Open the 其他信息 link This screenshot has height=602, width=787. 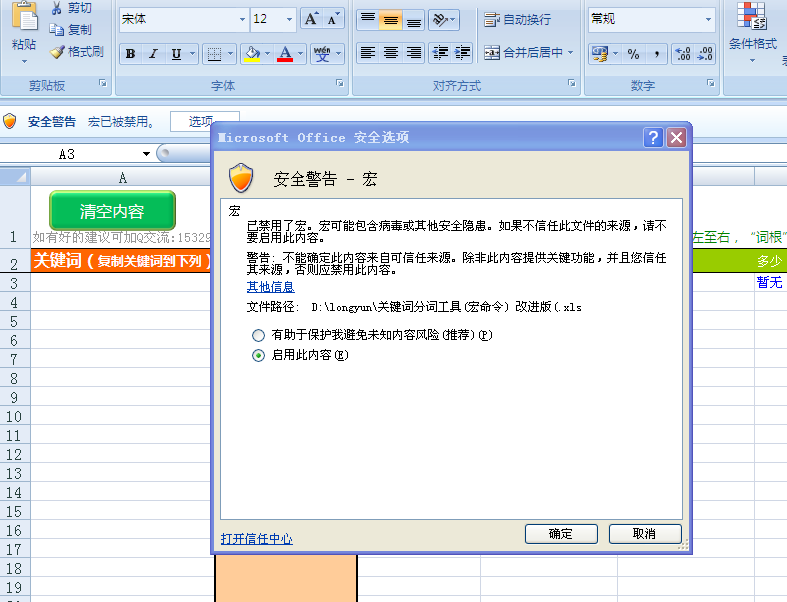[x=271, y=287]
